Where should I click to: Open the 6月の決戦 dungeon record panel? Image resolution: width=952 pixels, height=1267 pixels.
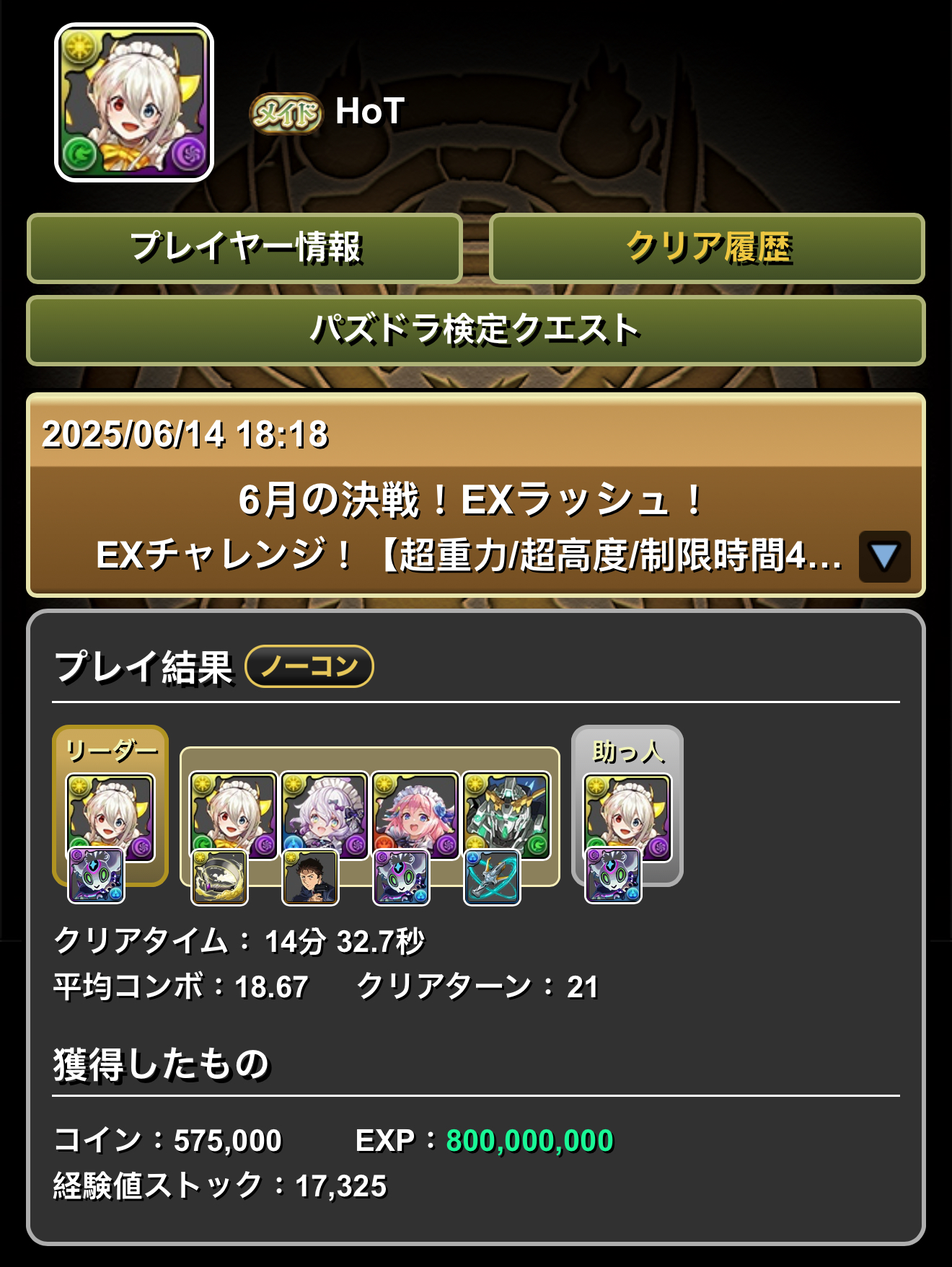tap(476, 495)
